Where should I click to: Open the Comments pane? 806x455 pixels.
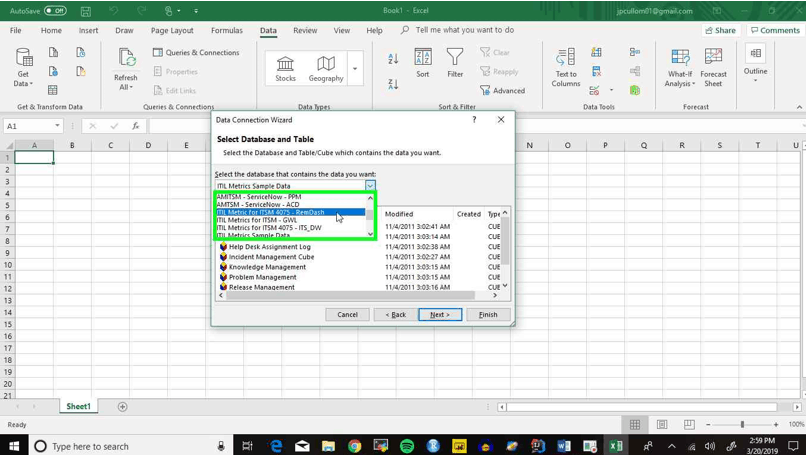point(775,30)
